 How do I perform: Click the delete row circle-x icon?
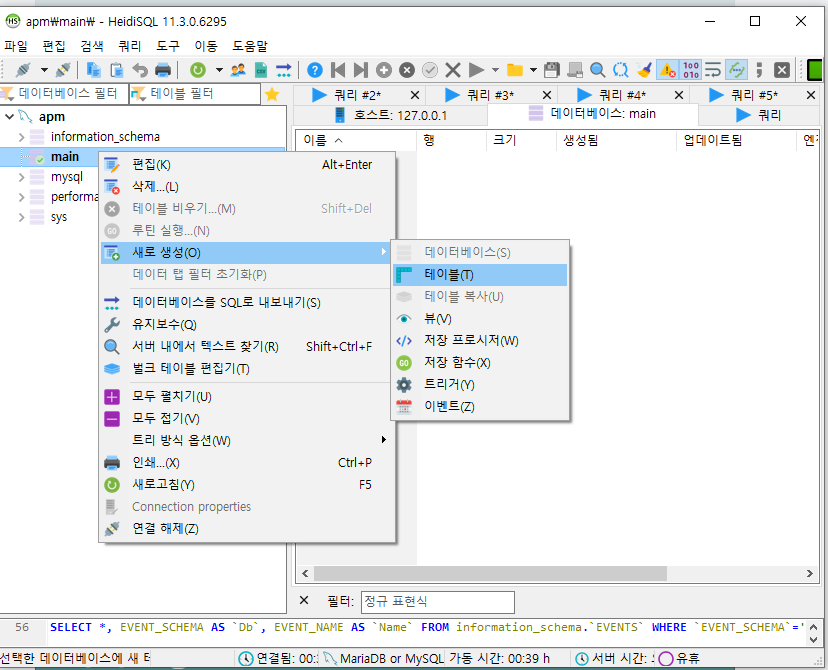tap(407, 70)
